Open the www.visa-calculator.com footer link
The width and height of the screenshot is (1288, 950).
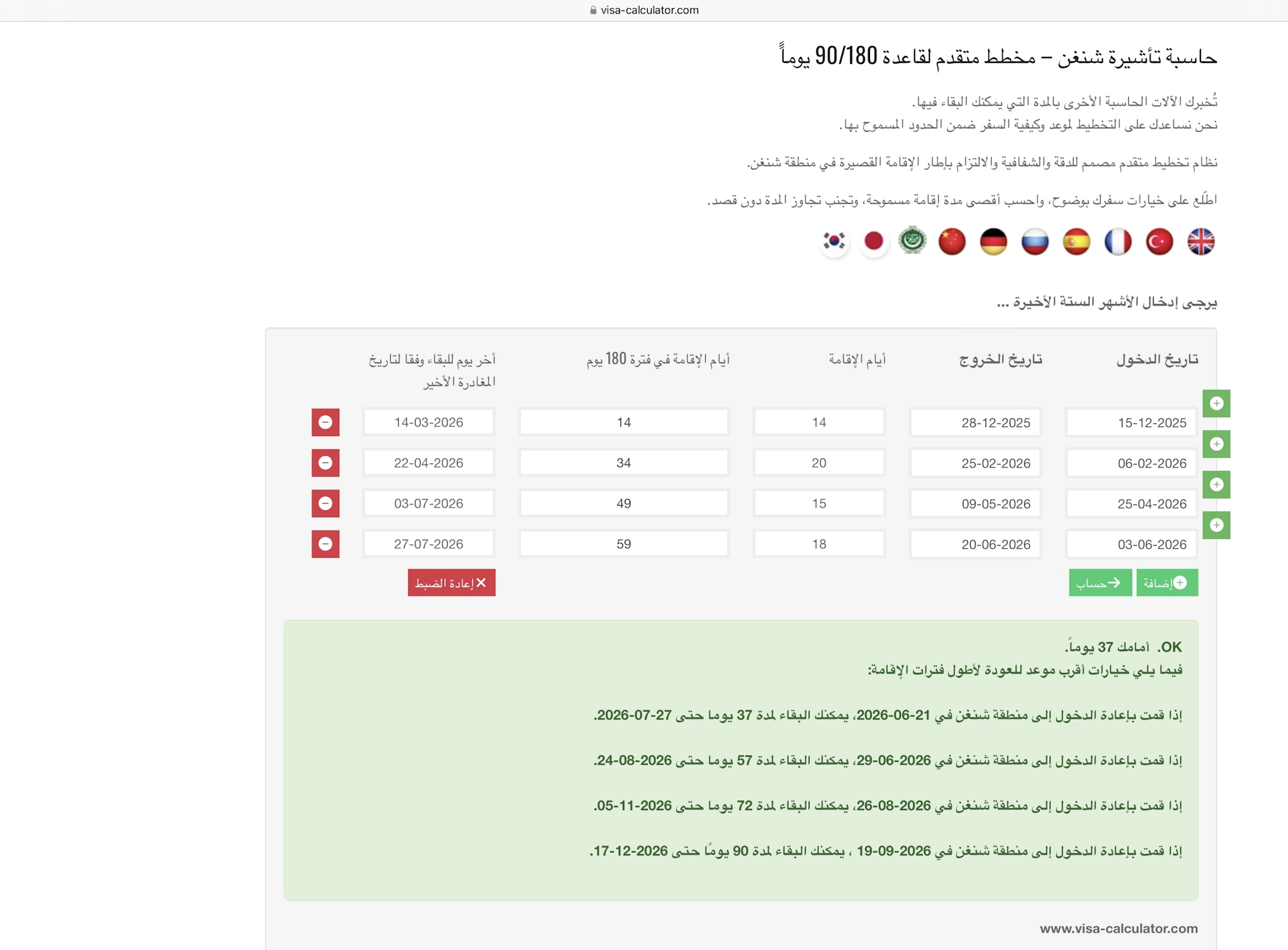[1119, 928]
